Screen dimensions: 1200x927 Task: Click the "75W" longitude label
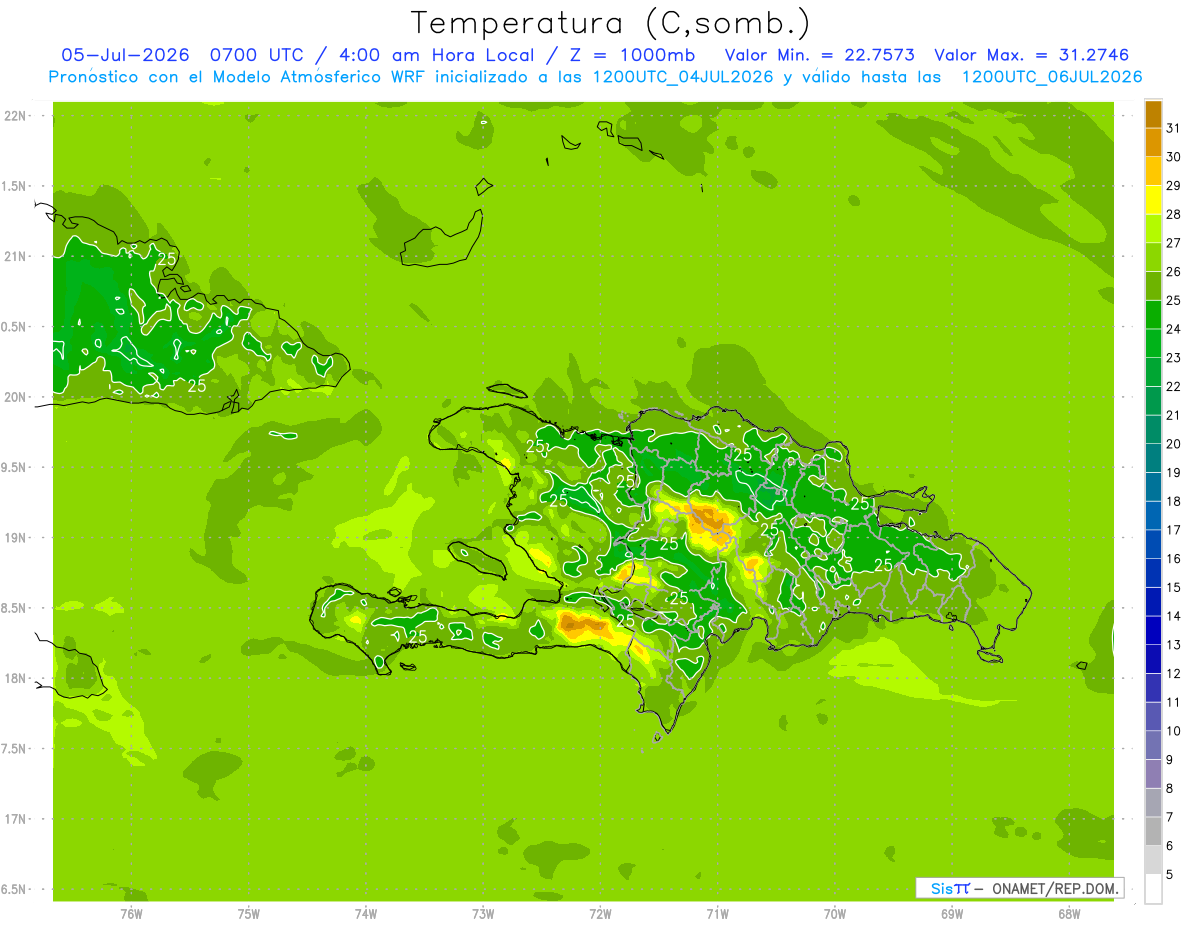coord(249,913)
